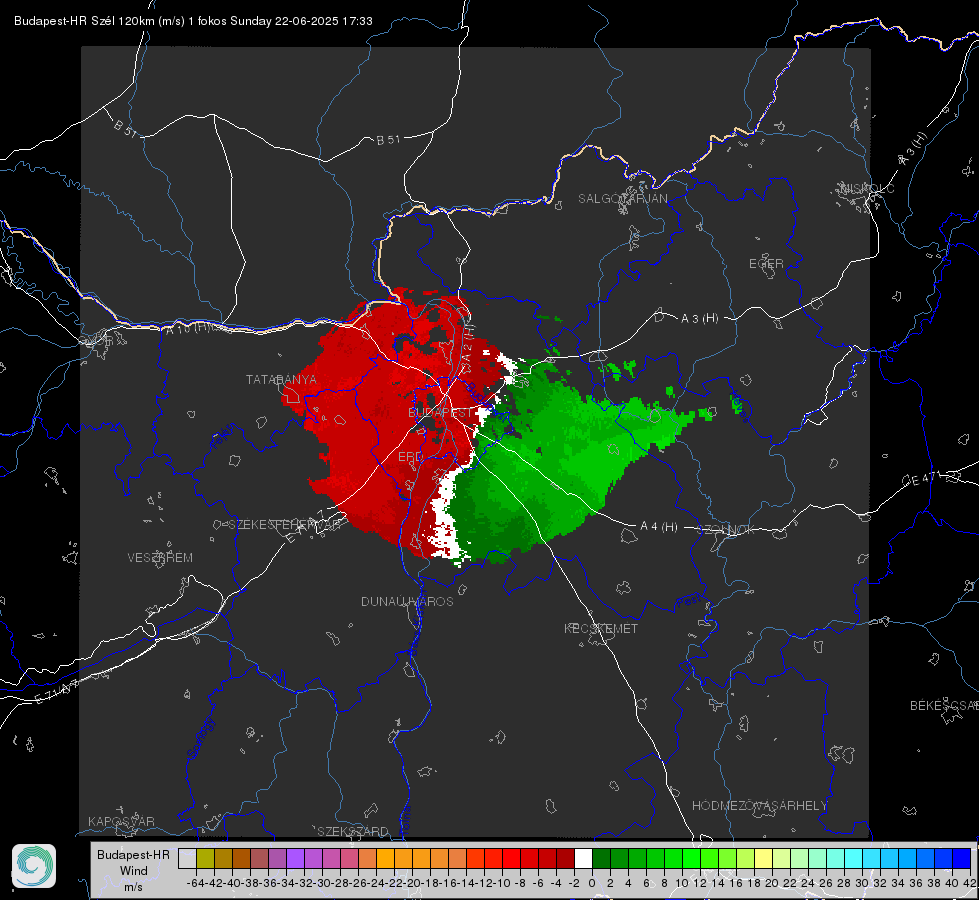
Task: Click the Pest county label near Kecskemét
Action: click(688, 601)
